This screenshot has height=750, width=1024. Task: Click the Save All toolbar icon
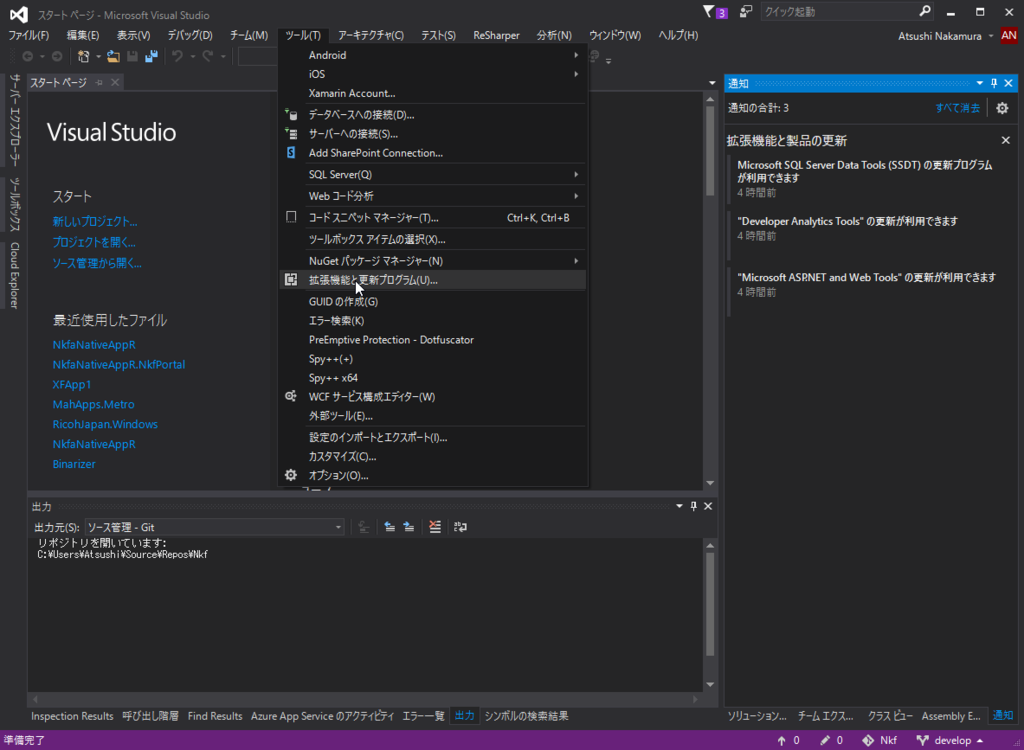click(x=152, y=57)
